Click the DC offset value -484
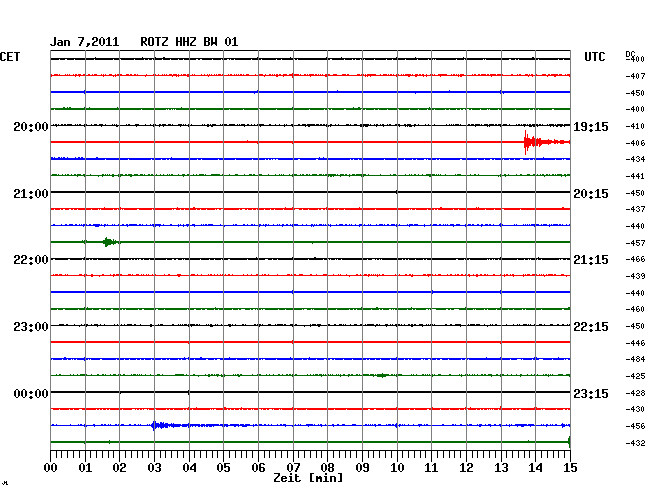The height and width of the screenshot is (494, 650). point(635,359)
